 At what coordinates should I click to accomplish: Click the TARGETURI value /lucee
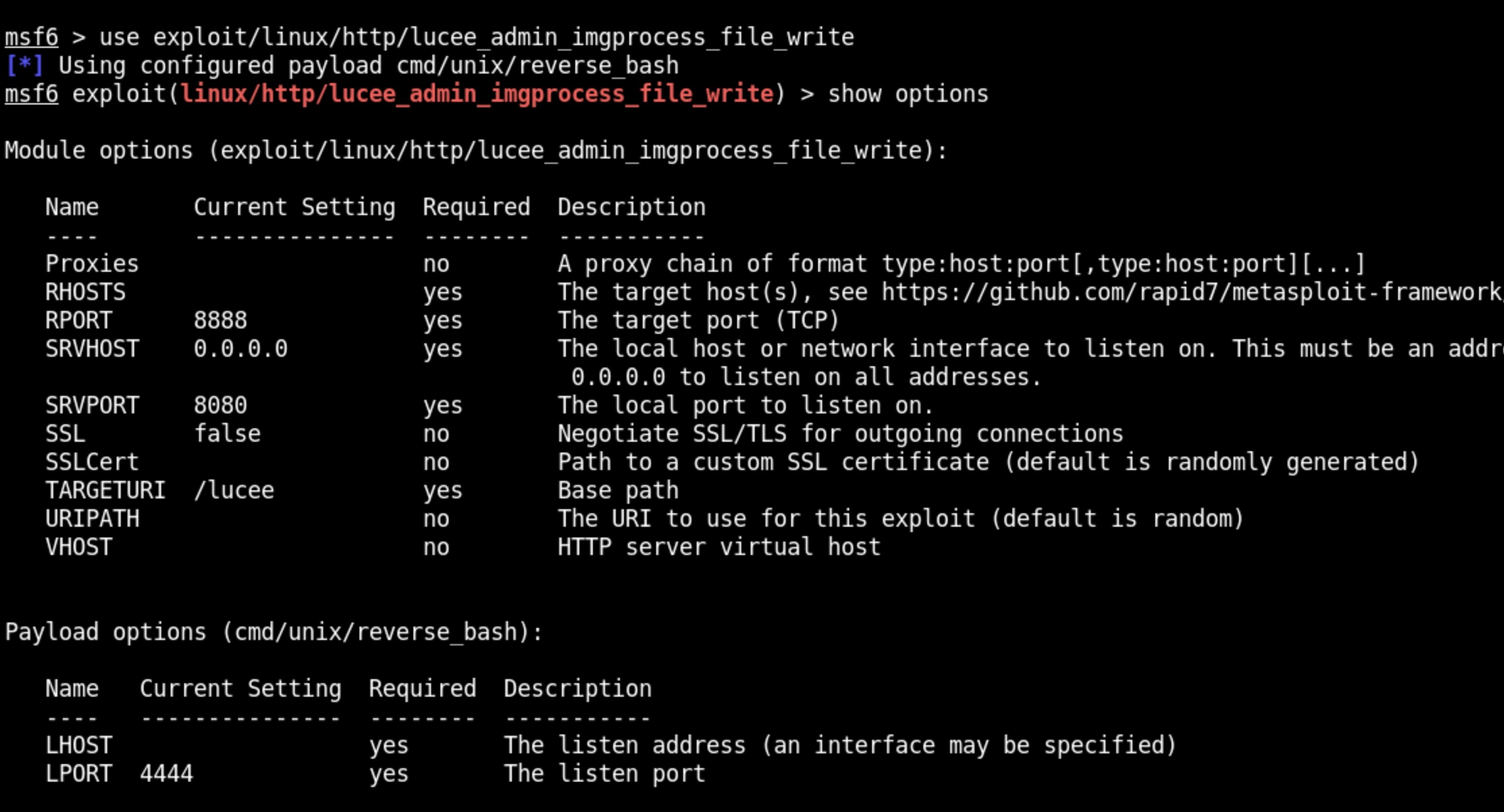pyautogui.click(x=234, y=490)
